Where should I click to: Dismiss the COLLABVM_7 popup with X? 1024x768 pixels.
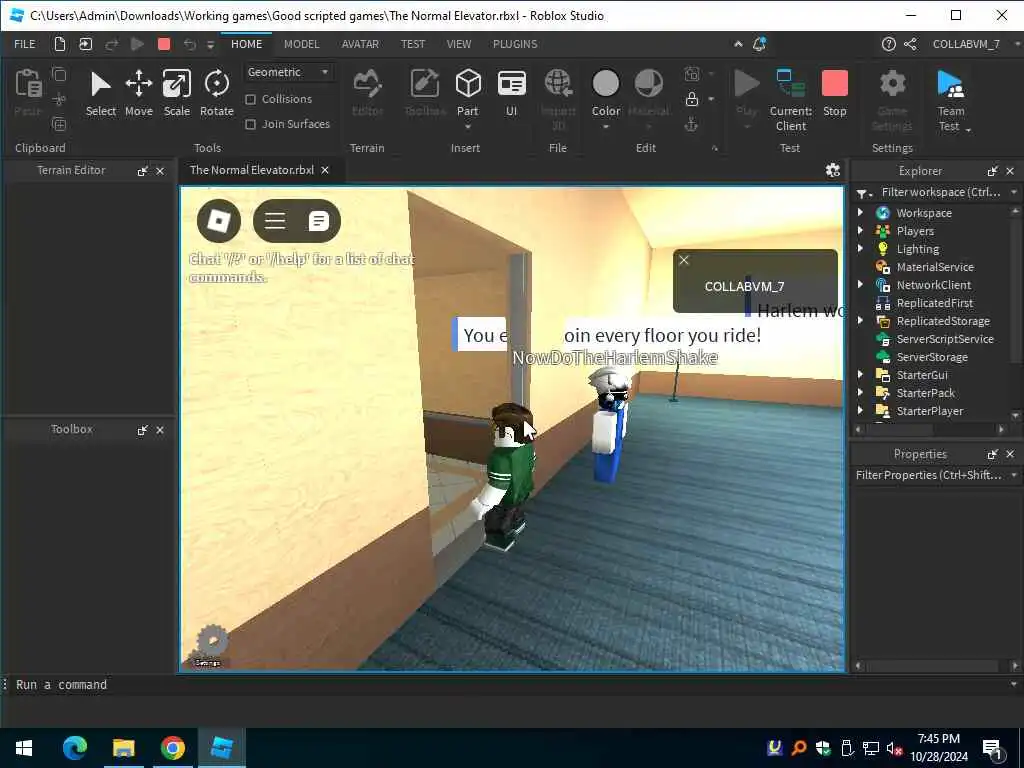(684, 260)
